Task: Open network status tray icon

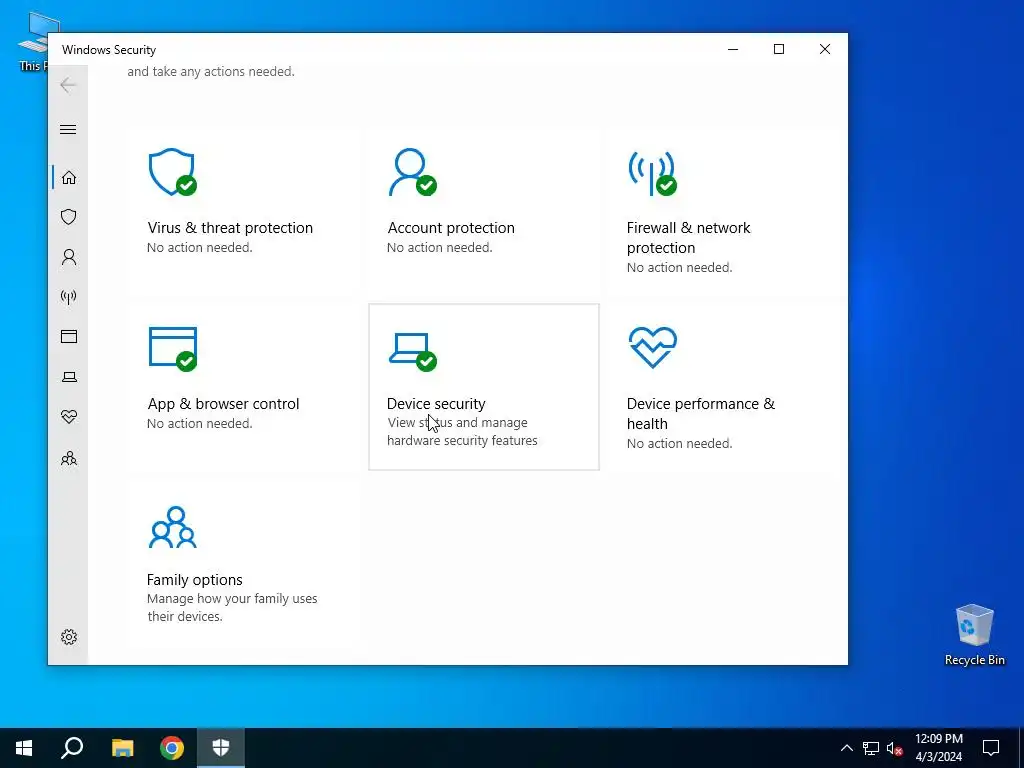Action: pos(871,748)
